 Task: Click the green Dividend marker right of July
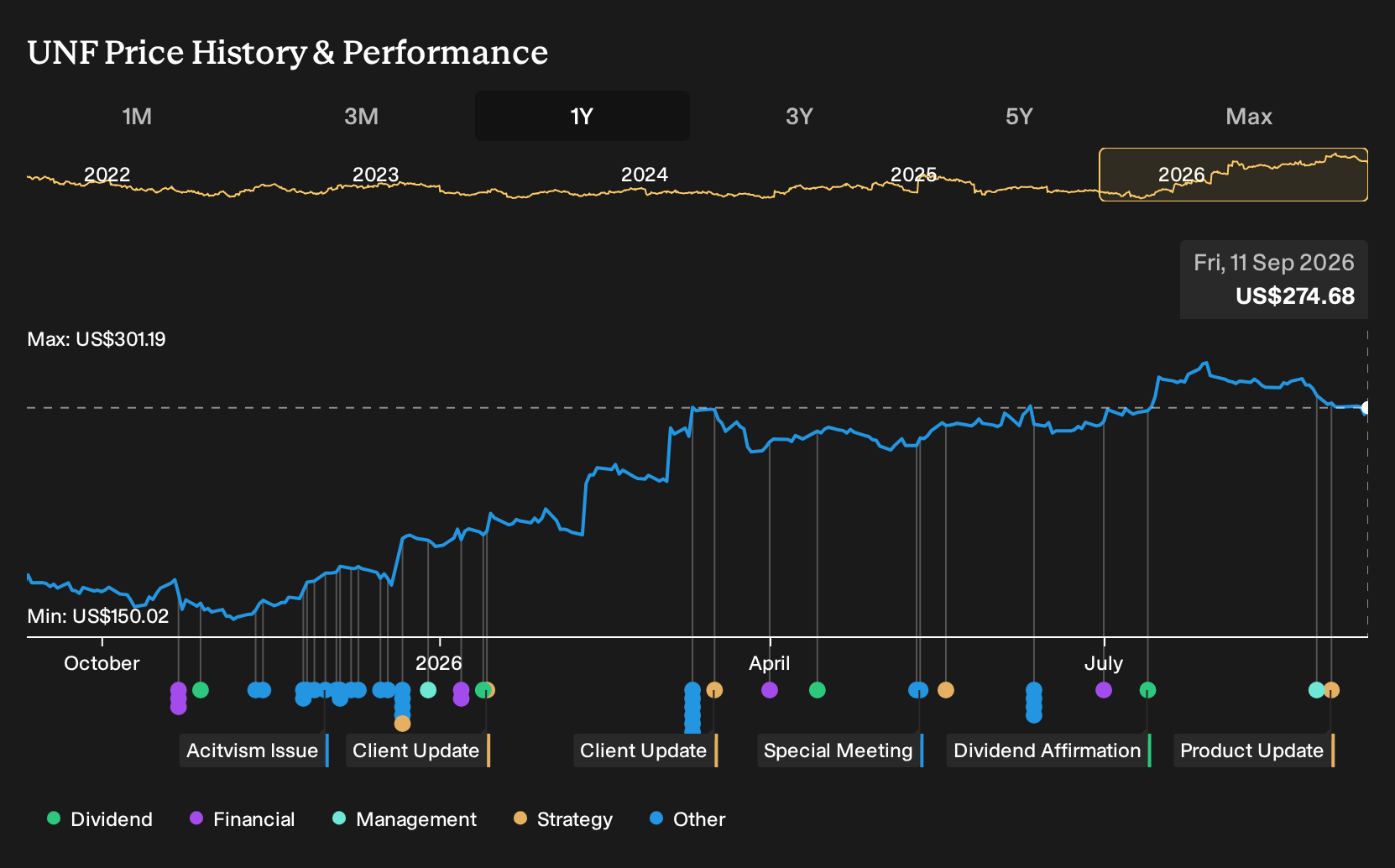point(1147,690)
